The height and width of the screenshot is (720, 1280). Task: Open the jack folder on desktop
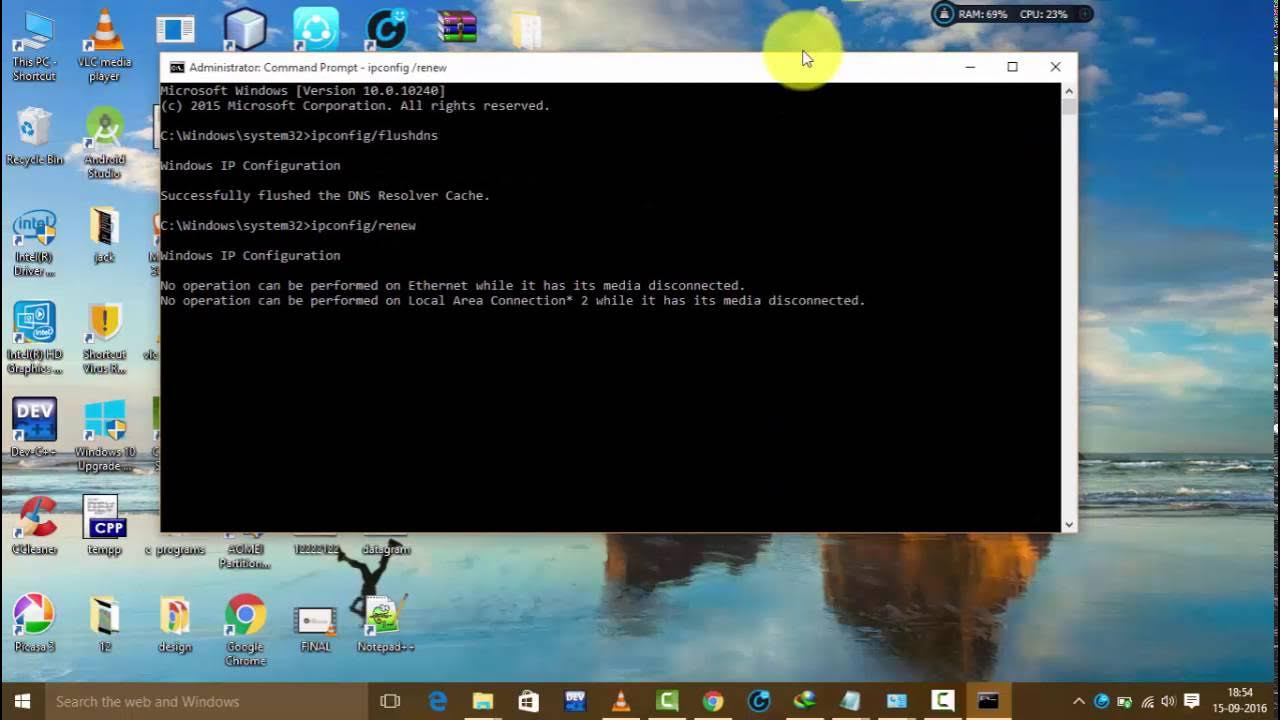104,235
